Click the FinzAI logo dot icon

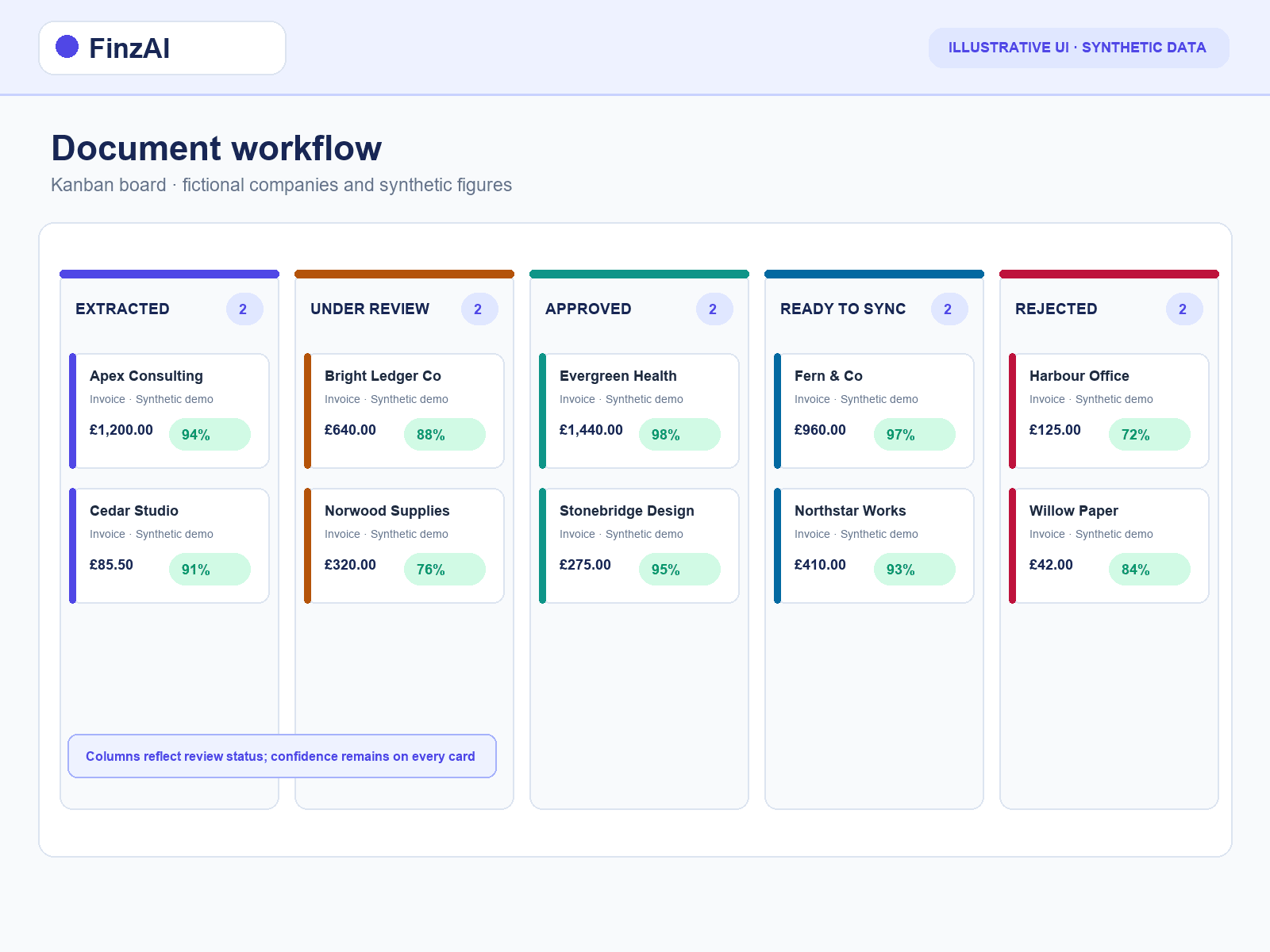[67, 47]
